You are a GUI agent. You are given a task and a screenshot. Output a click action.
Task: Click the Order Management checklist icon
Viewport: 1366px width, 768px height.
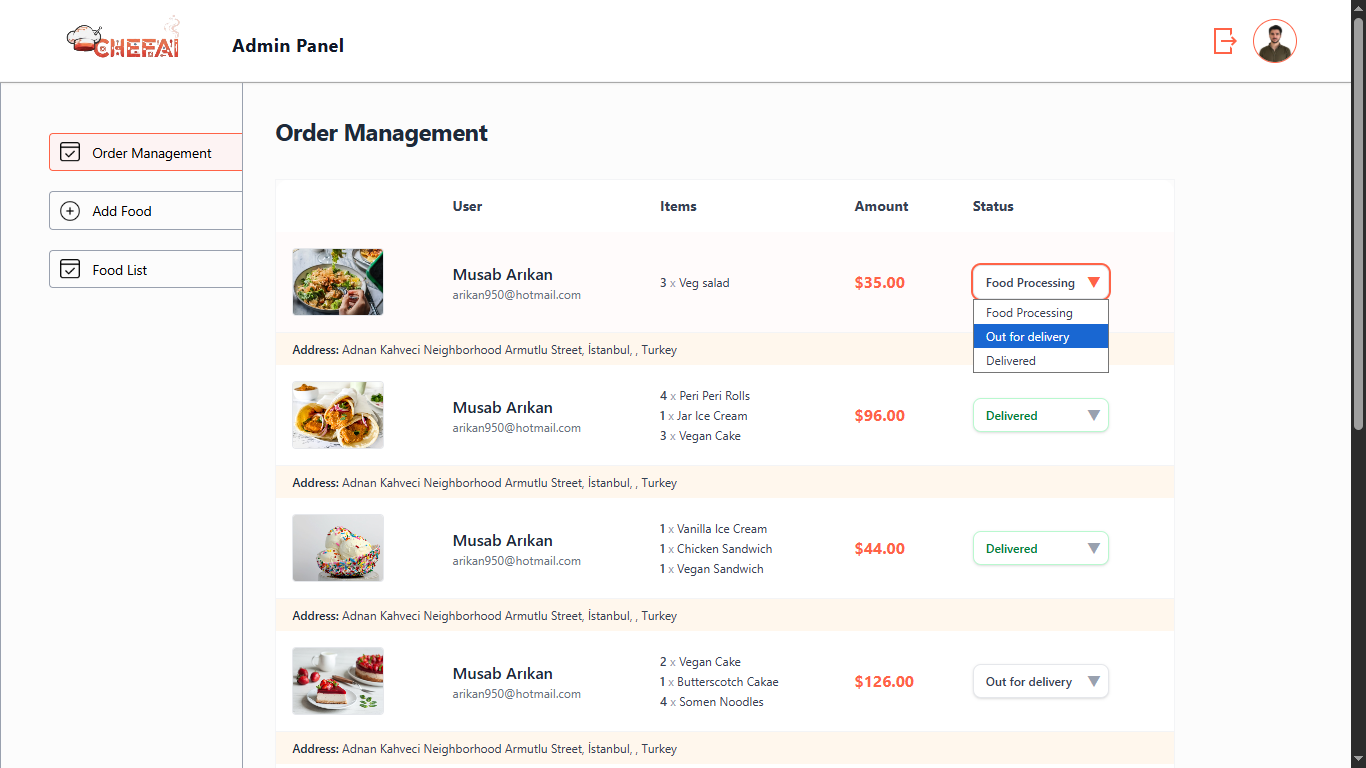click(x=70, y=152)
